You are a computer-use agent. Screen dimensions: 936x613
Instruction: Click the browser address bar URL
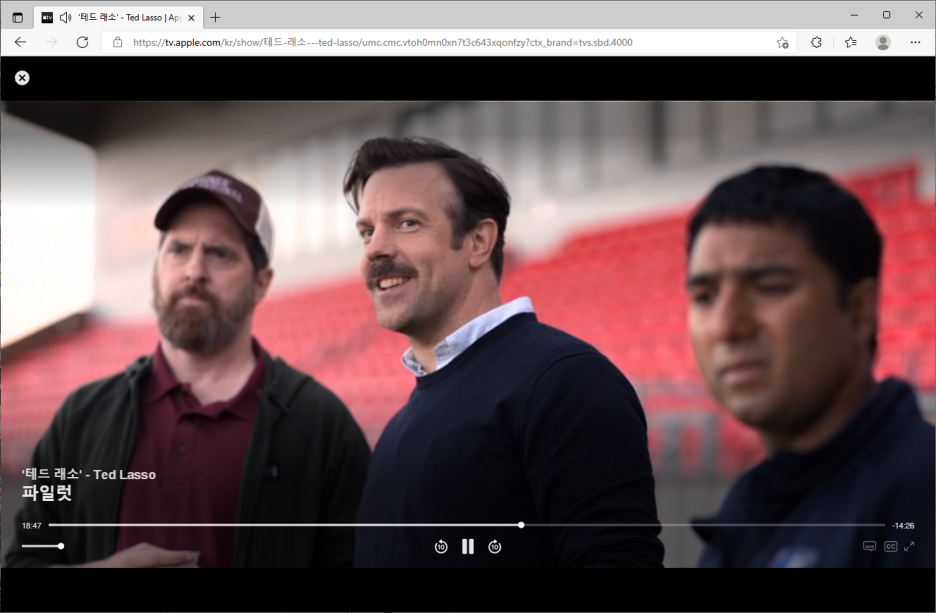[383, 42]
